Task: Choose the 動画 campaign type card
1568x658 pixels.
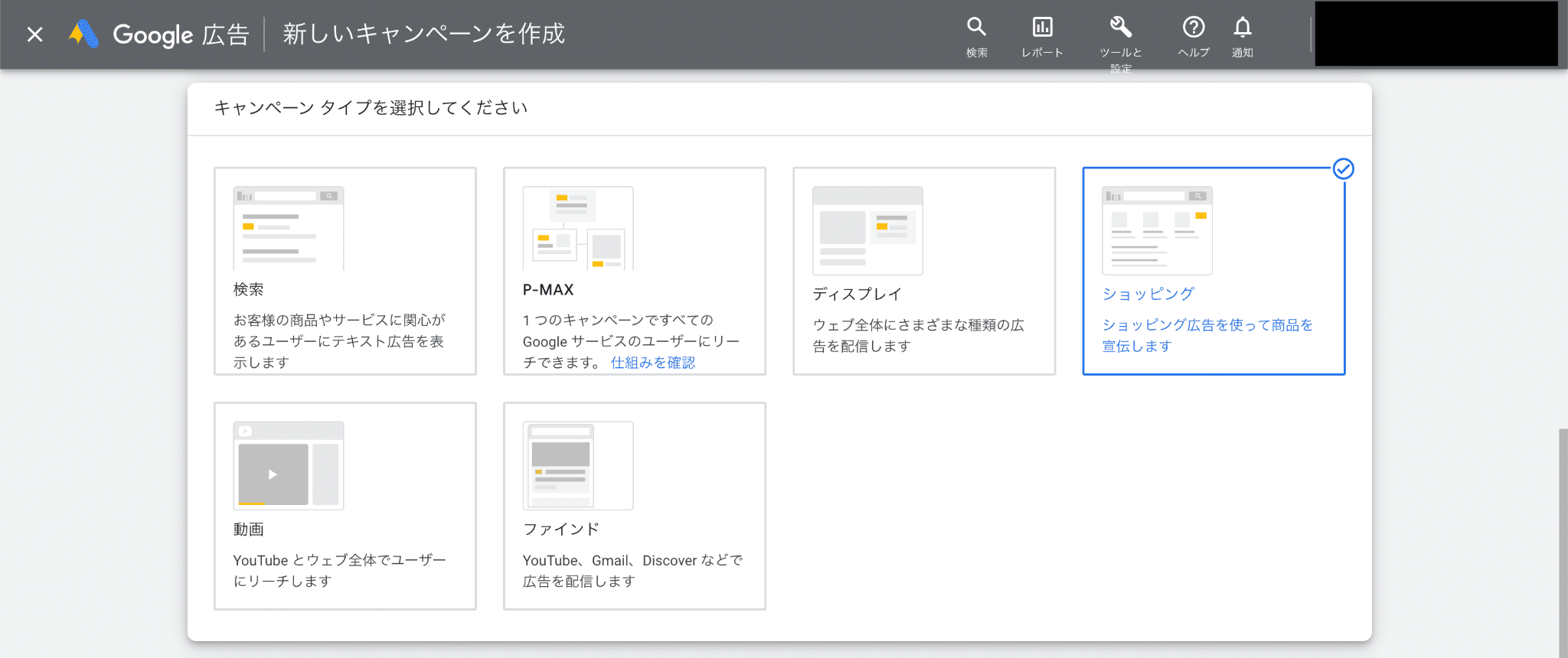Action: (345, 506)
